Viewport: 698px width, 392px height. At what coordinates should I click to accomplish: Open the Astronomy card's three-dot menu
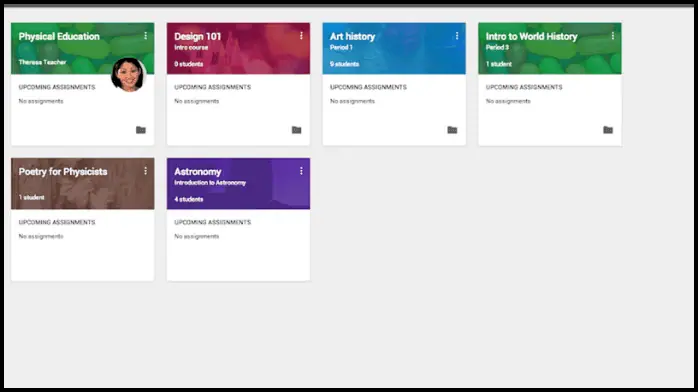click(301, 171)
